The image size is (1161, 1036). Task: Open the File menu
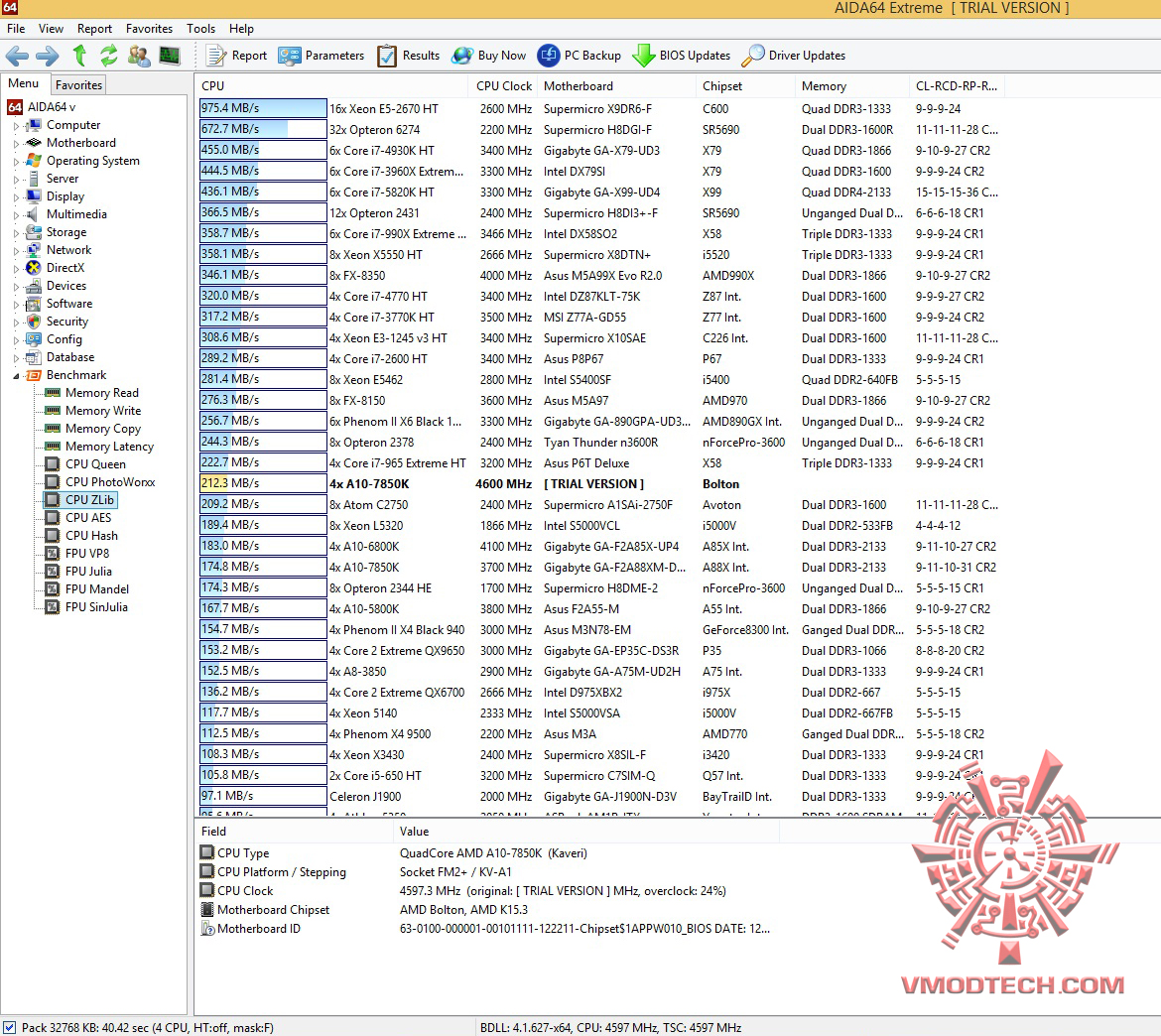click(16, 29)
